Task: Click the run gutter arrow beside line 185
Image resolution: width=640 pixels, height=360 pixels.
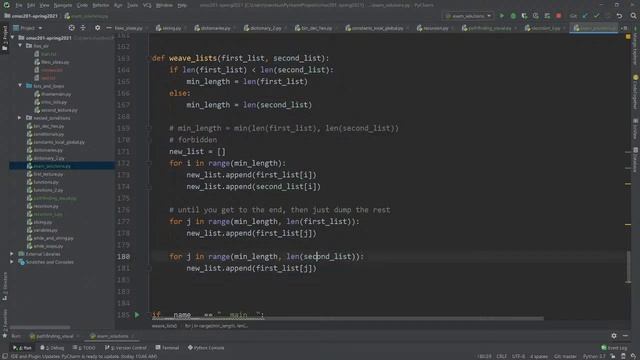Action: pyautogui.click(x=137, y=315)
